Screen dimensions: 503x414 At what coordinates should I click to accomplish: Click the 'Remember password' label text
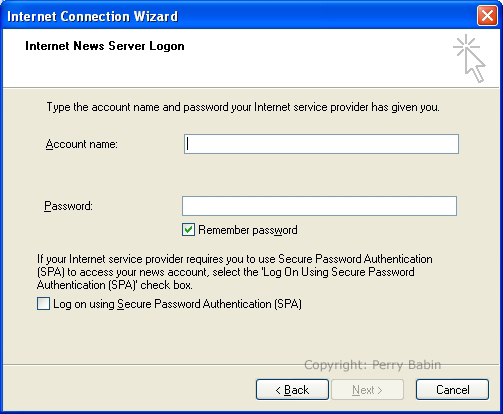[x=248, y=230]
